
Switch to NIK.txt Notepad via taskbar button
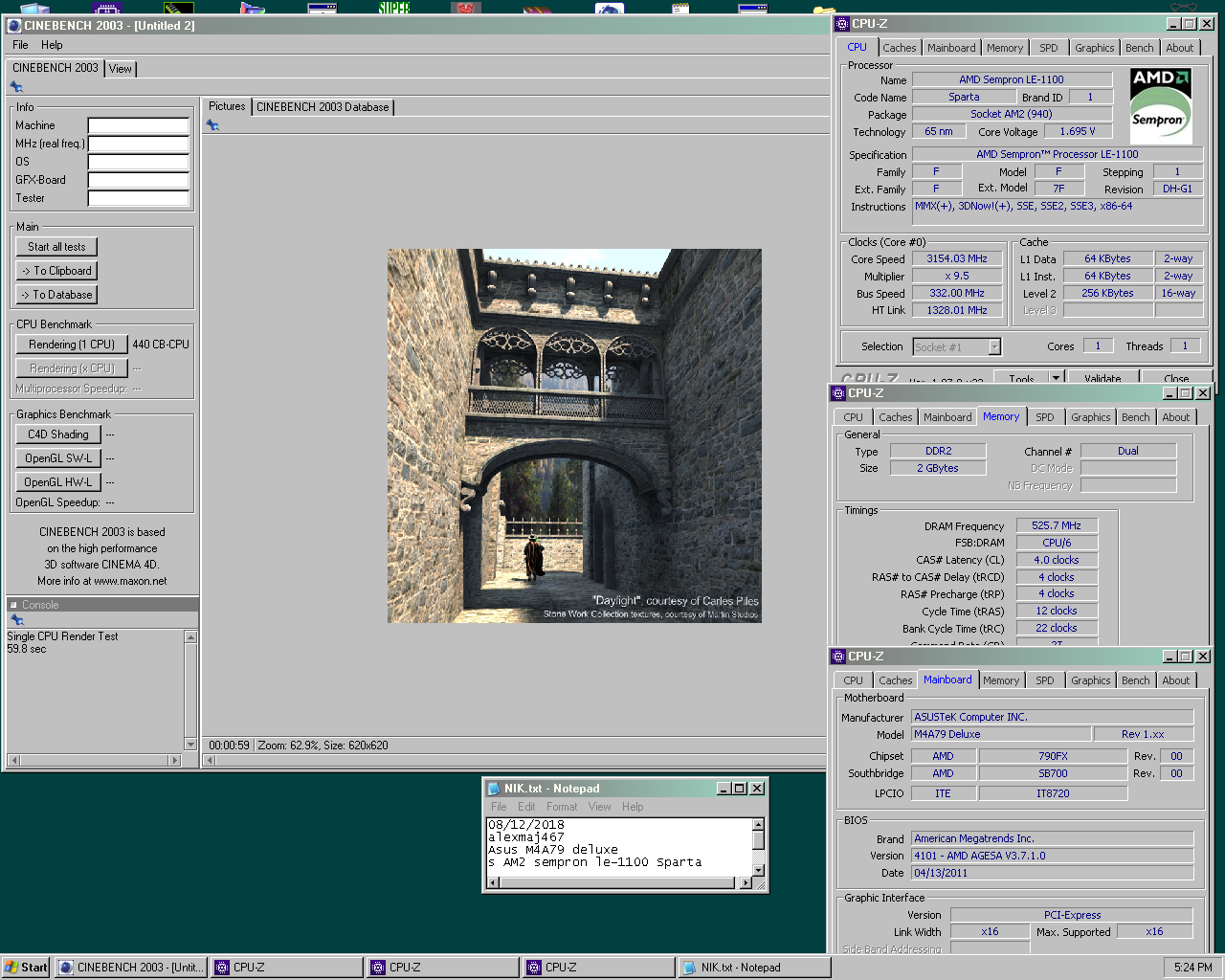(754, 968)
